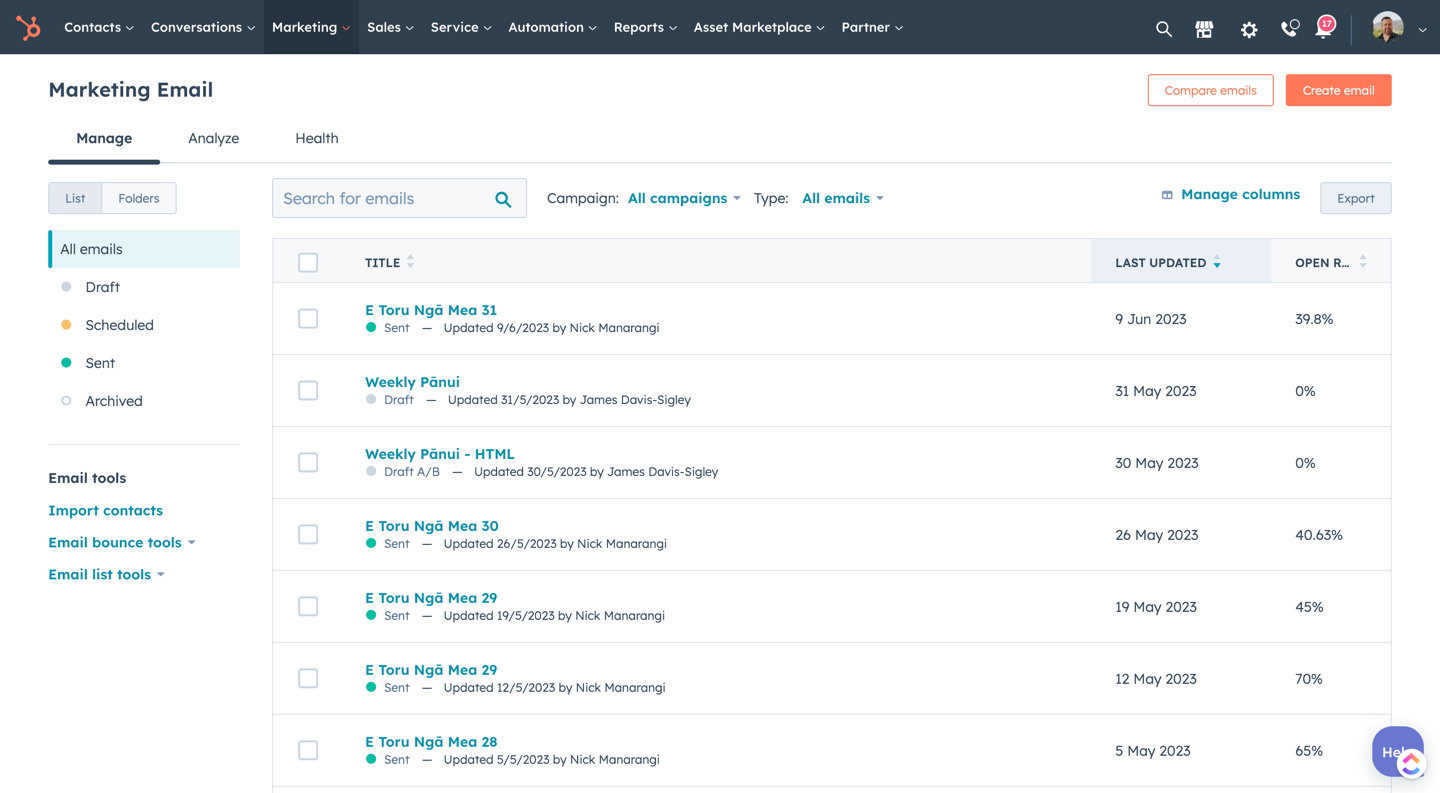
Task: Check the Weekly Pānui - HTML row
Action: [308, 462]
